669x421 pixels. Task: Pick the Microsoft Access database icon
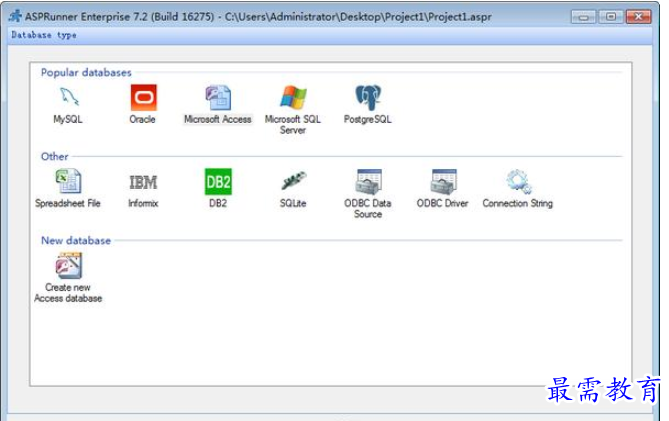point(218,97)
